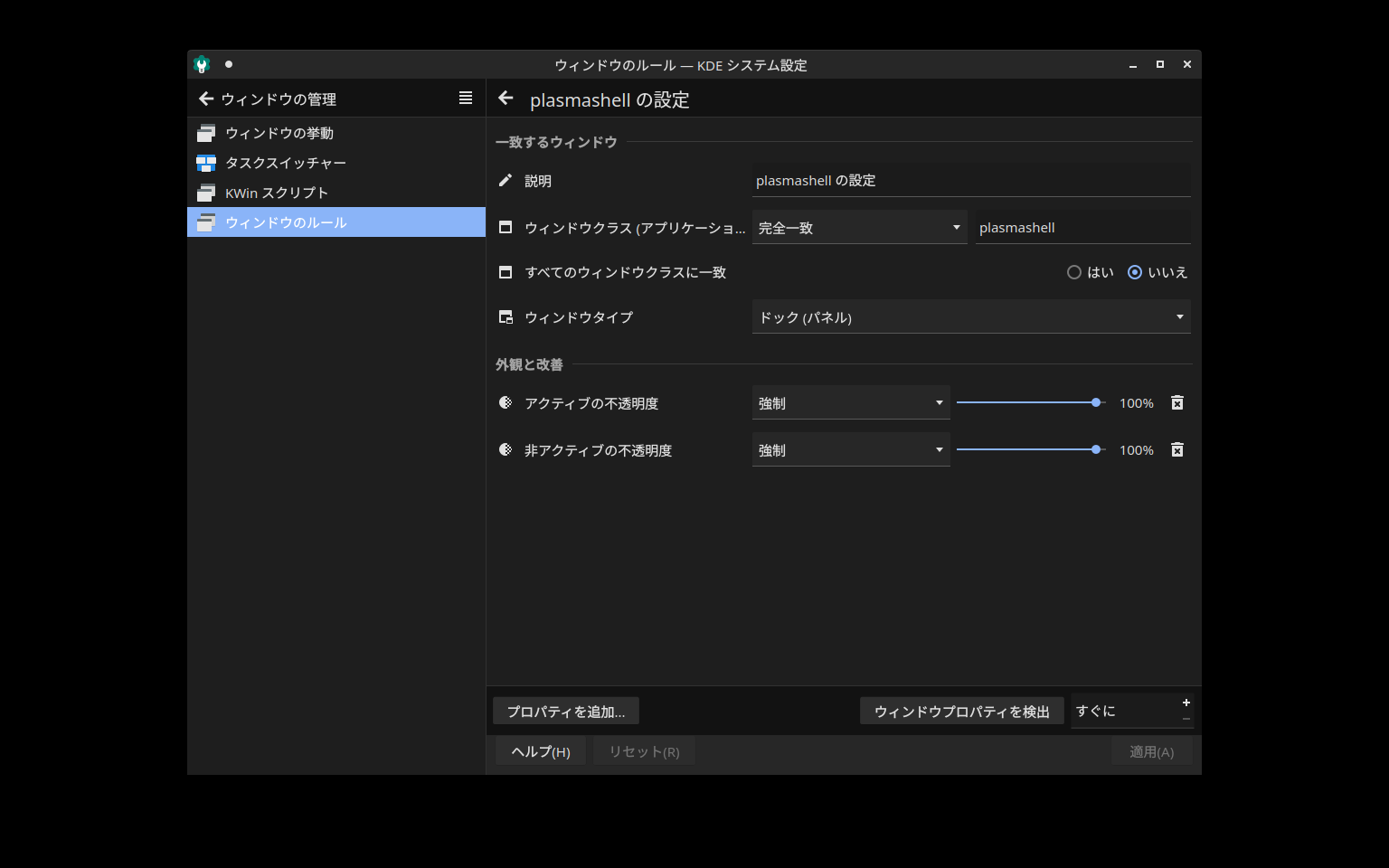Click the ウィンドウタイプ row icon

point(506,317)
